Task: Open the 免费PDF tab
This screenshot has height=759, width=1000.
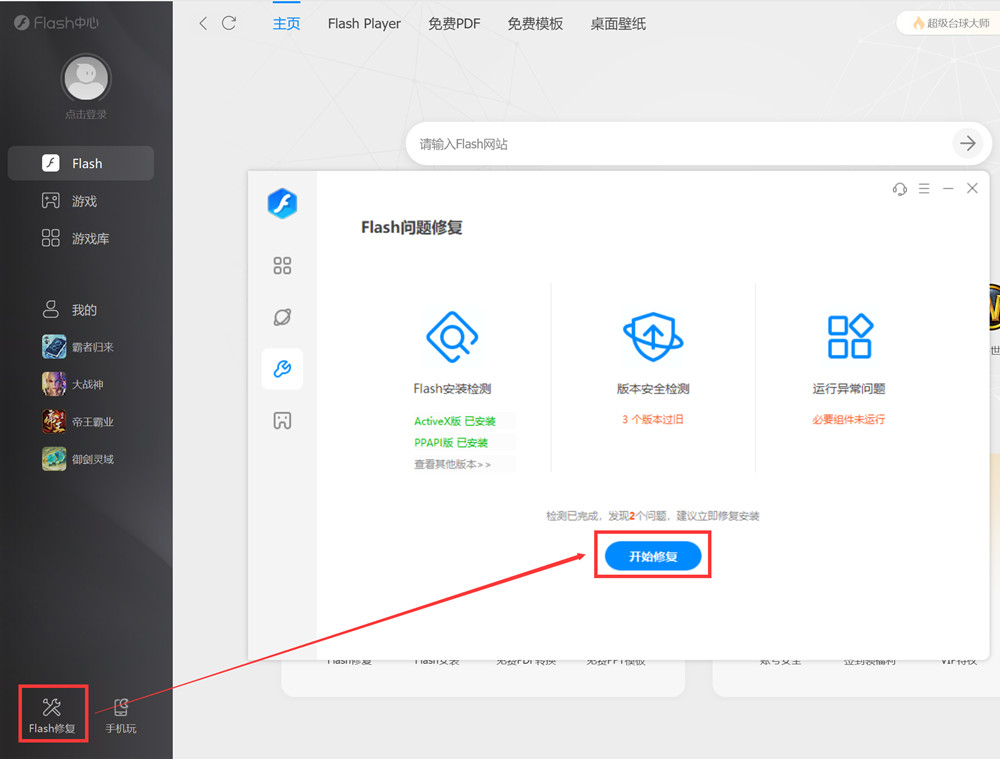Action: click(454, 24)
